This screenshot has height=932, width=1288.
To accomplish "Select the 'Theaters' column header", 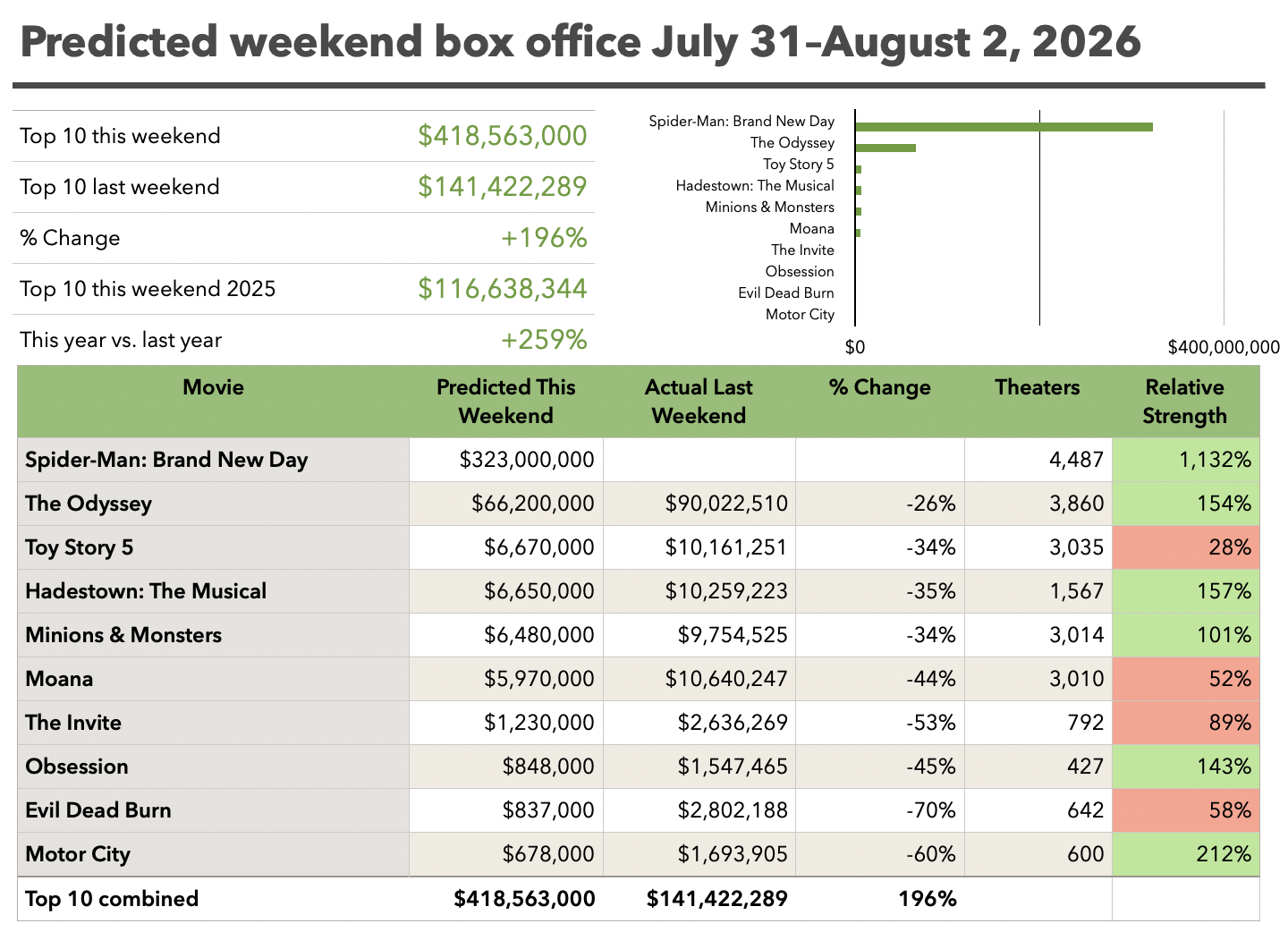I will tap(1038, 402).
